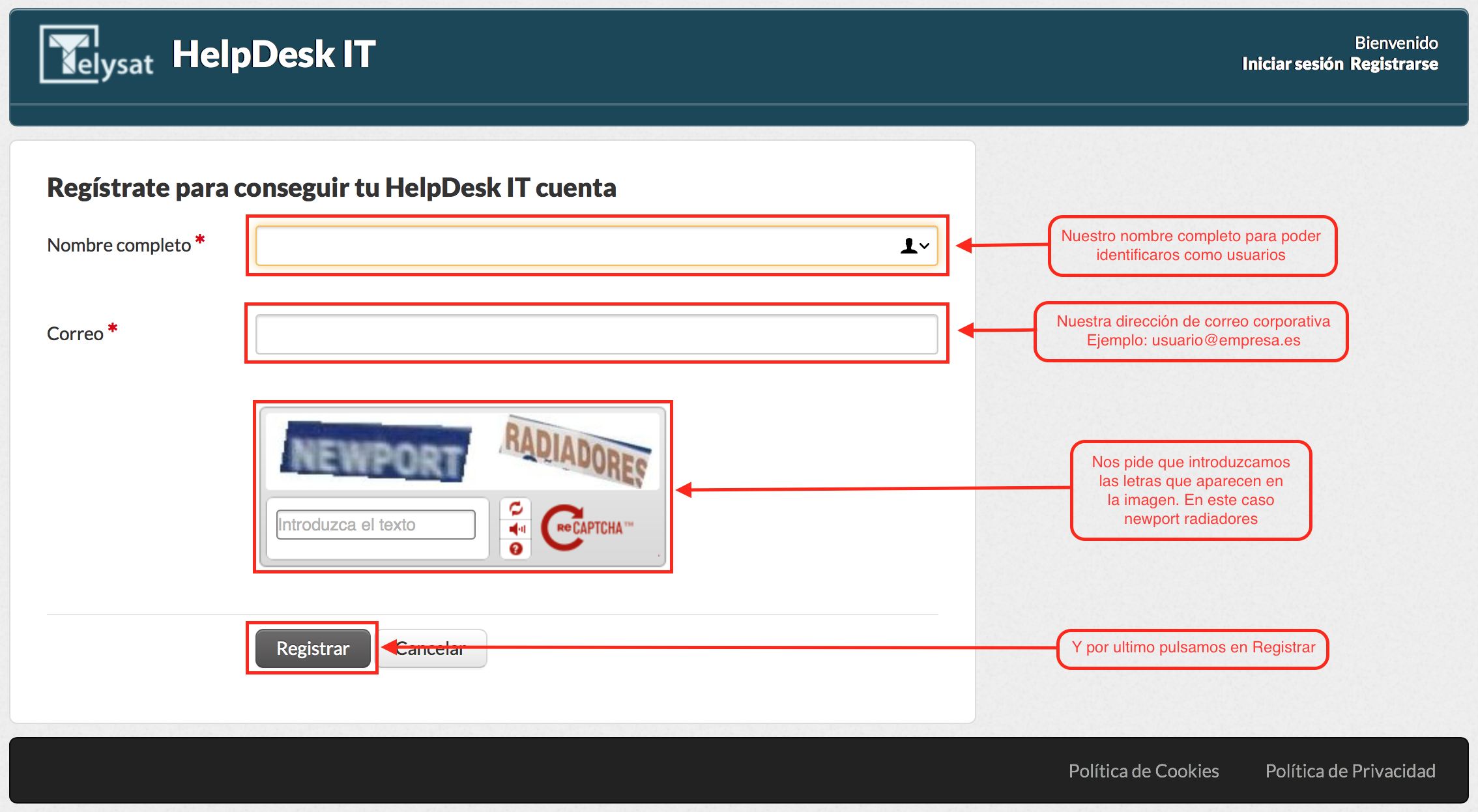The image size is (1478, 812).
Task: Open Iniciar sesión in the header
Action: [1292, 64]
